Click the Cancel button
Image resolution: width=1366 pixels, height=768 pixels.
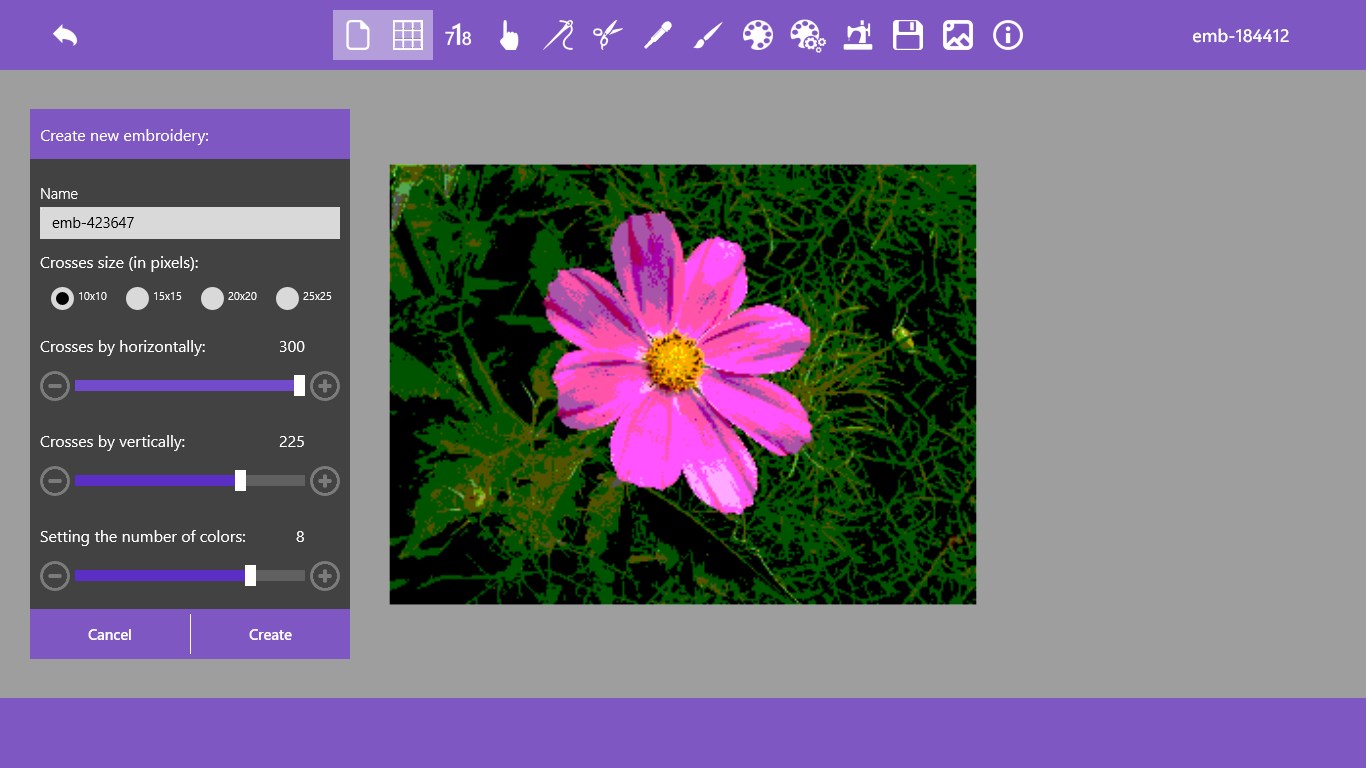110,635
